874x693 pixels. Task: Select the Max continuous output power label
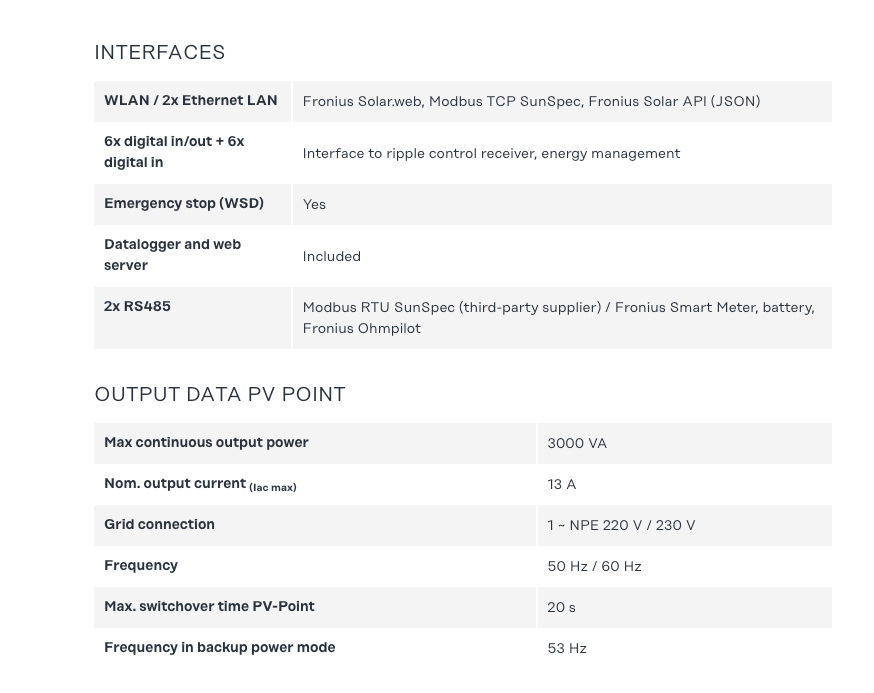(206, 442)
